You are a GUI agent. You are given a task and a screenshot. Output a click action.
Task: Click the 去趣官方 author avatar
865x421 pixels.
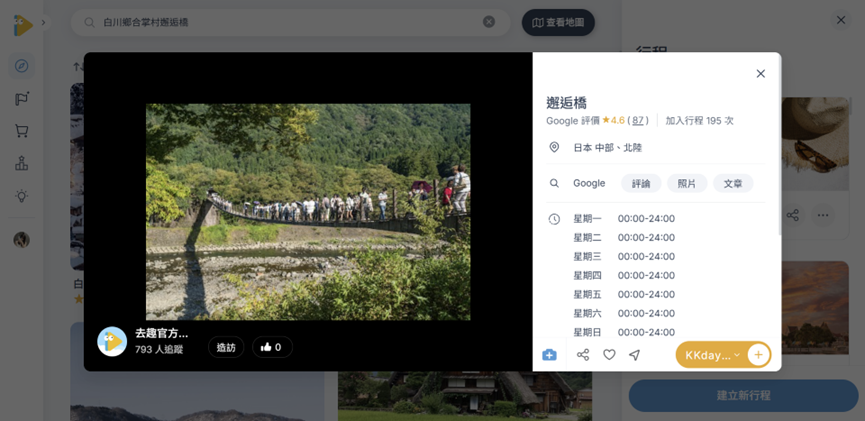pyautogui.click(x=112, y=342)
